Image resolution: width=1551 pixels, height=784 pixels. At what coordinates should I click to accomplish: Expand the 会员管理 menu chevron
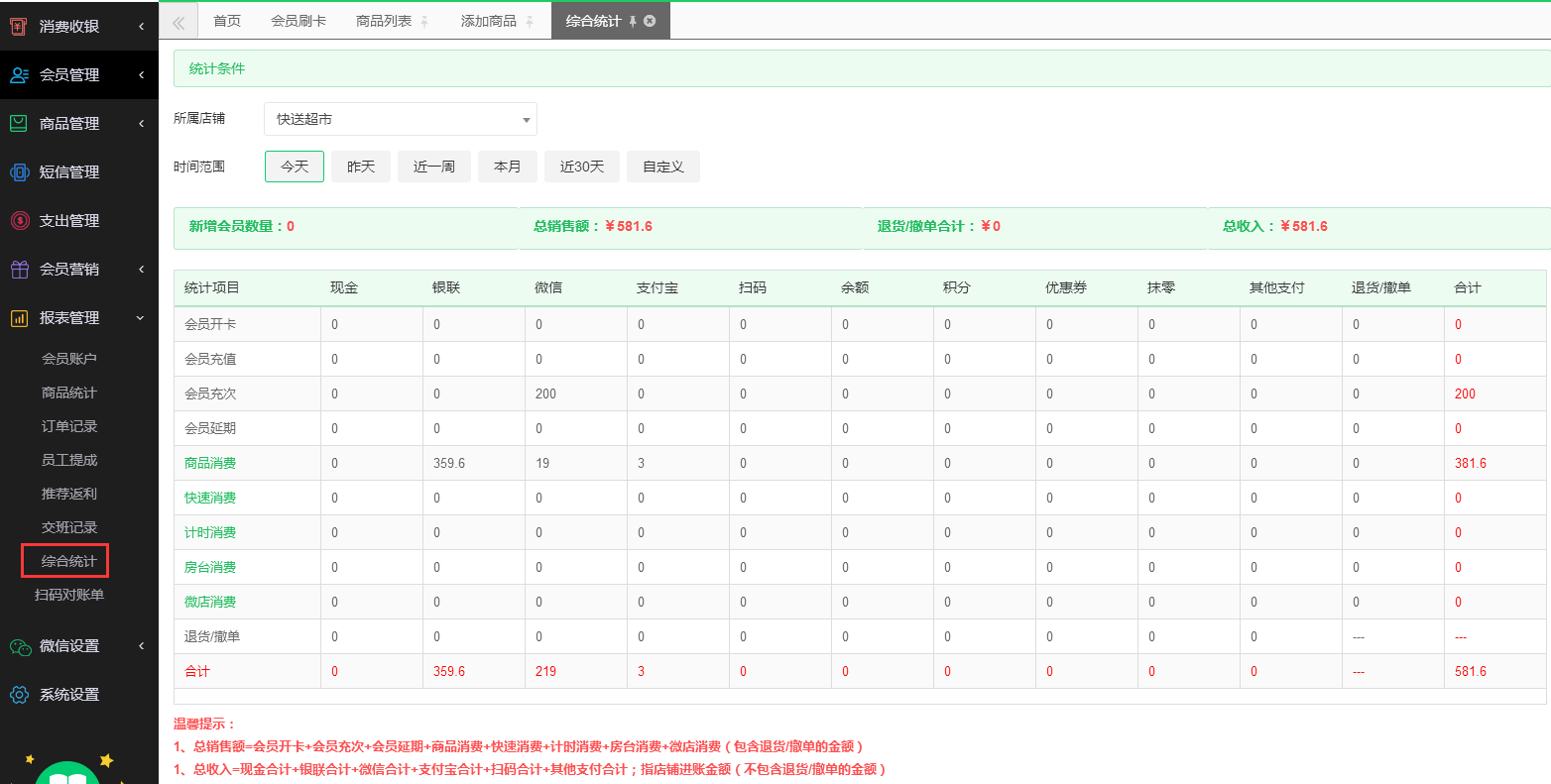click(142, 75)
